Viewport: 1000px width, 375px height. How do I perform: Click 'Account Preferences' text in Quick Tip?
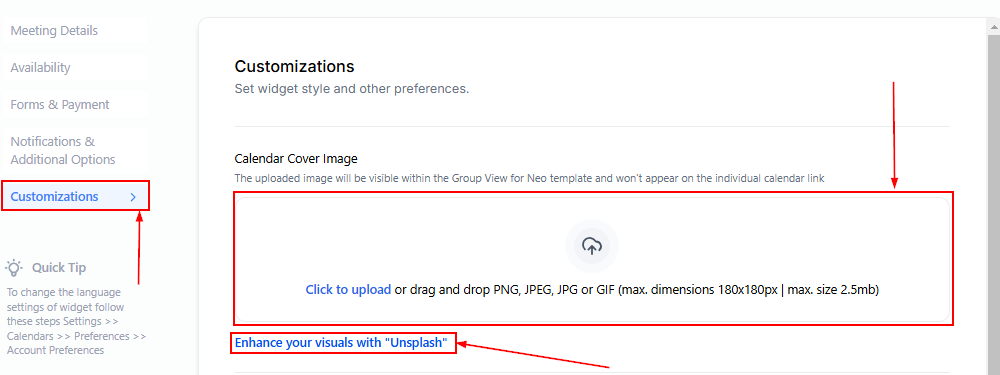tap(55, 350)
